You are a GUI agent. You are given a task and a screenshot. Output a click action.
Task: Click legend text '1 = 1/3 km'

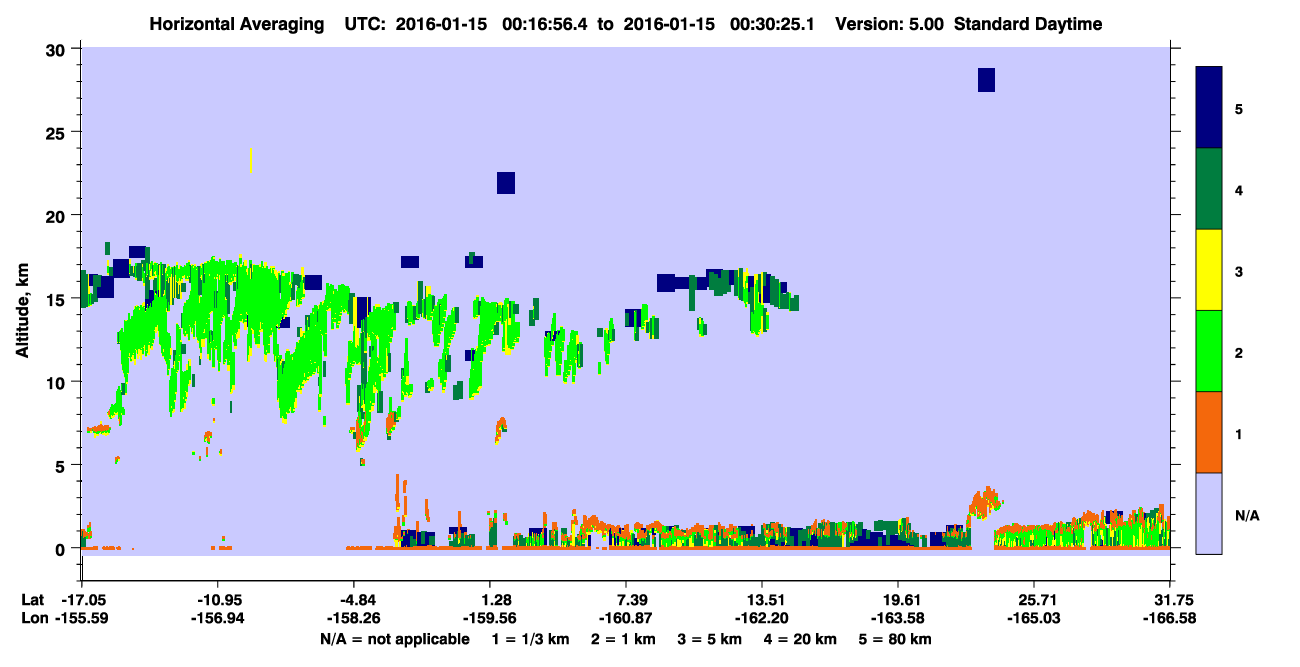pyautogui.click(x=531, y=639)
